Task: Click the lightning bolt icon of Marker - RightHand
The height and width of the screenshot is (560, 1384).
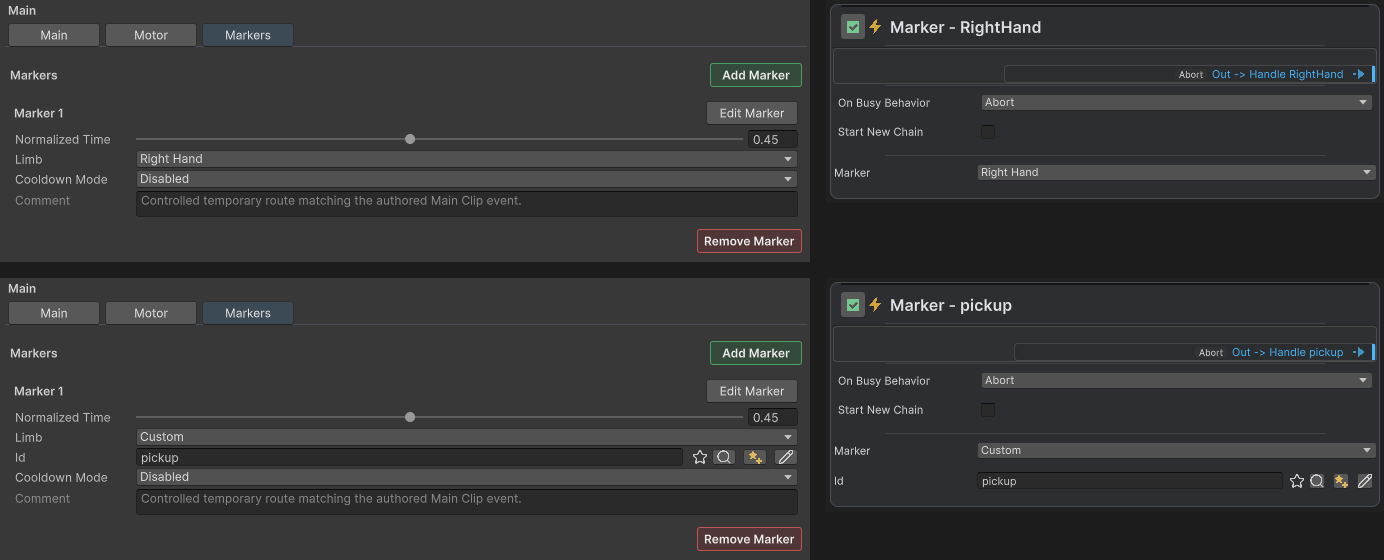Action: coord(875,27)
